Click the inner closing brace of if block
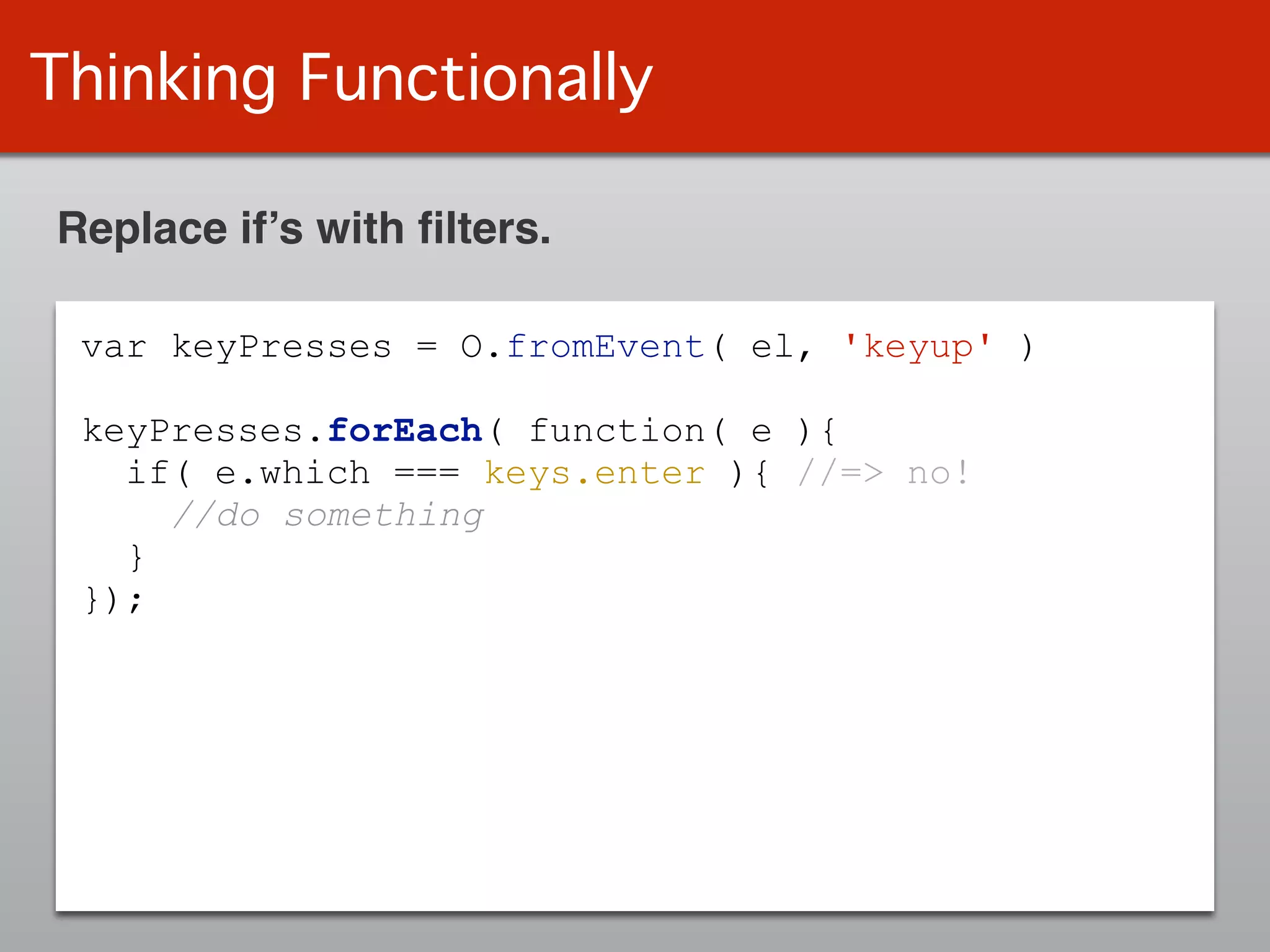The image size is (1270, 952). pos(136,558)
